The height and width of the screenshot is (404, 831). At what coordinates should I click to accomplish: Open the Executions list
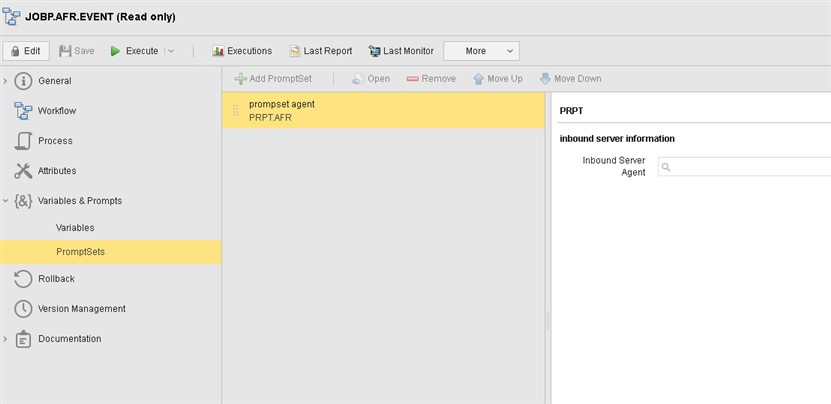click(242, 51)
